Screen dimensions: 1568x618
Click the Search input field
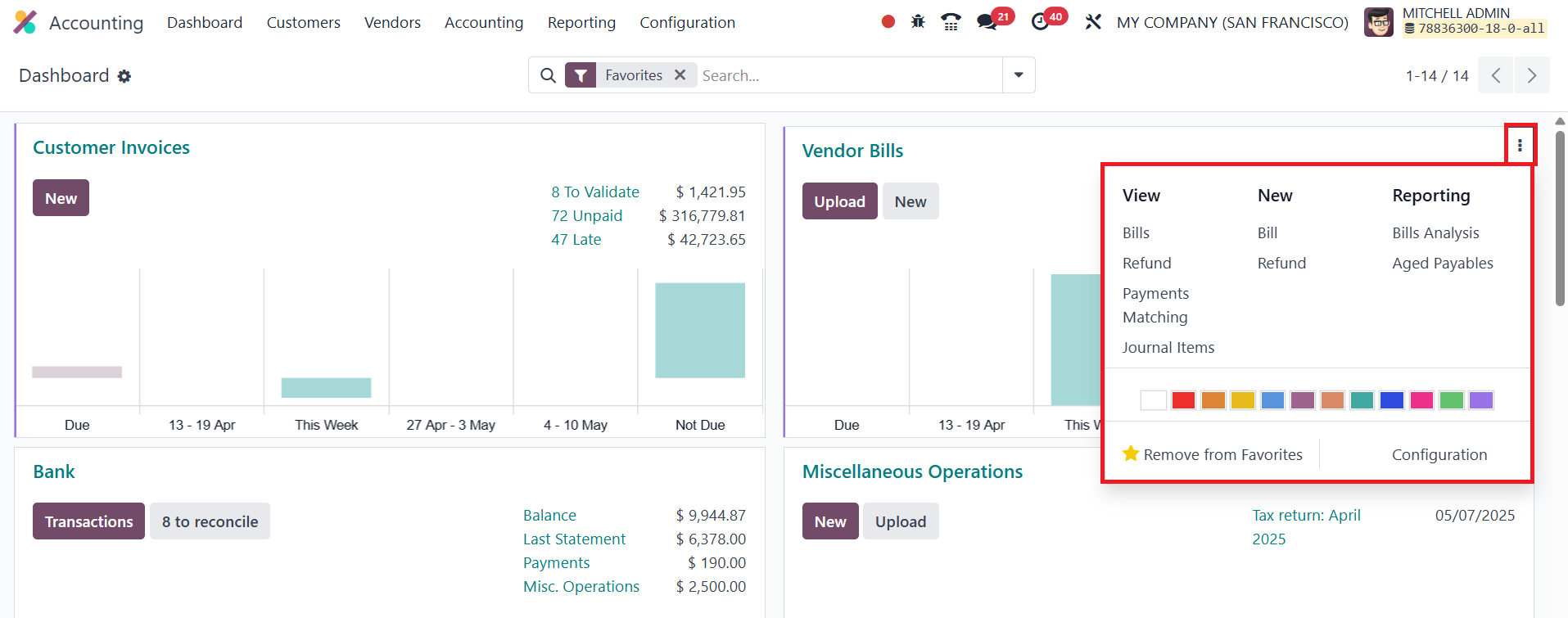(x=847, y=75)
